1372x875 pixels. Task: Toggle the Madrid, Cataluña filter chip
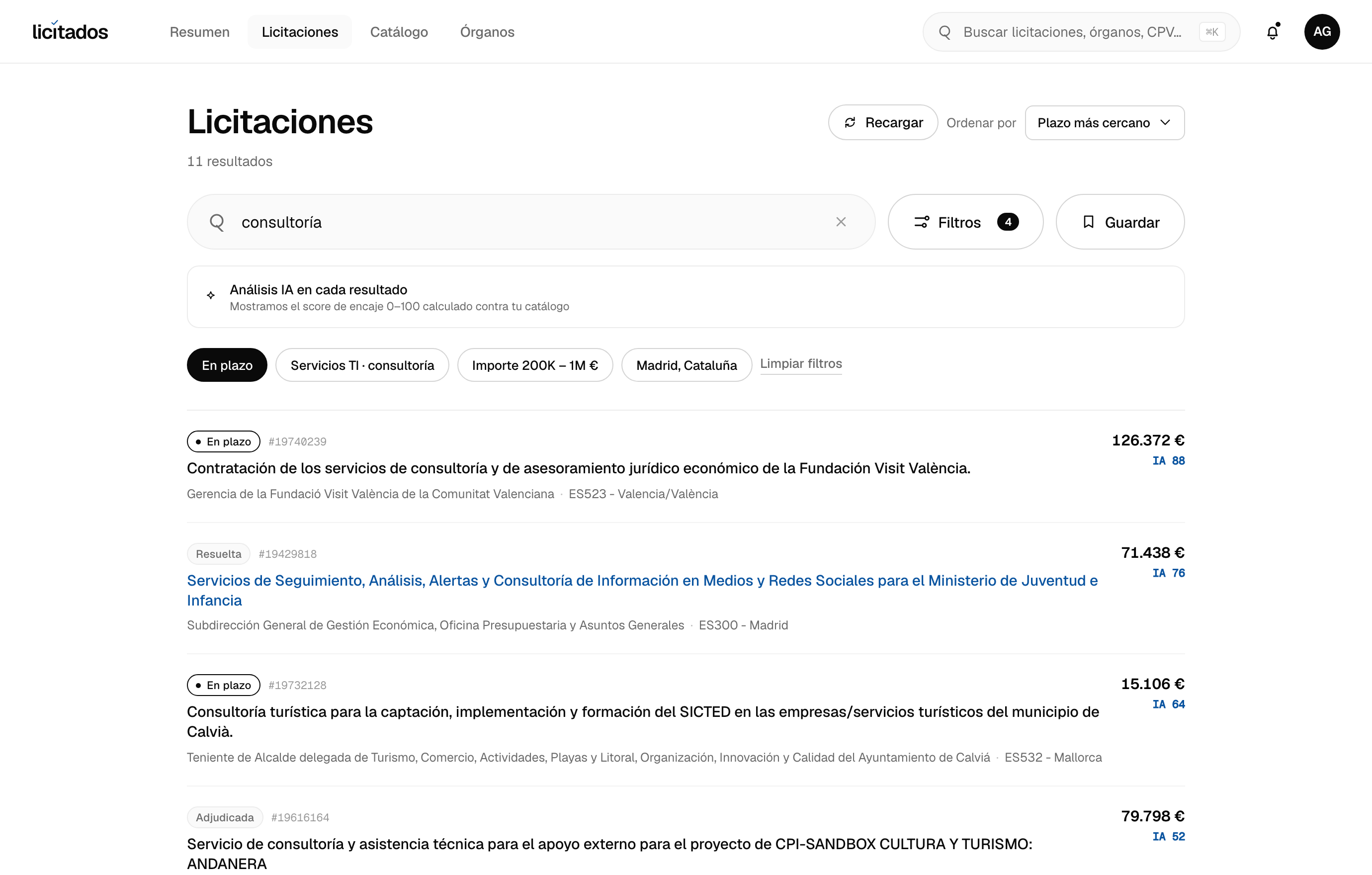click(686, 365)
